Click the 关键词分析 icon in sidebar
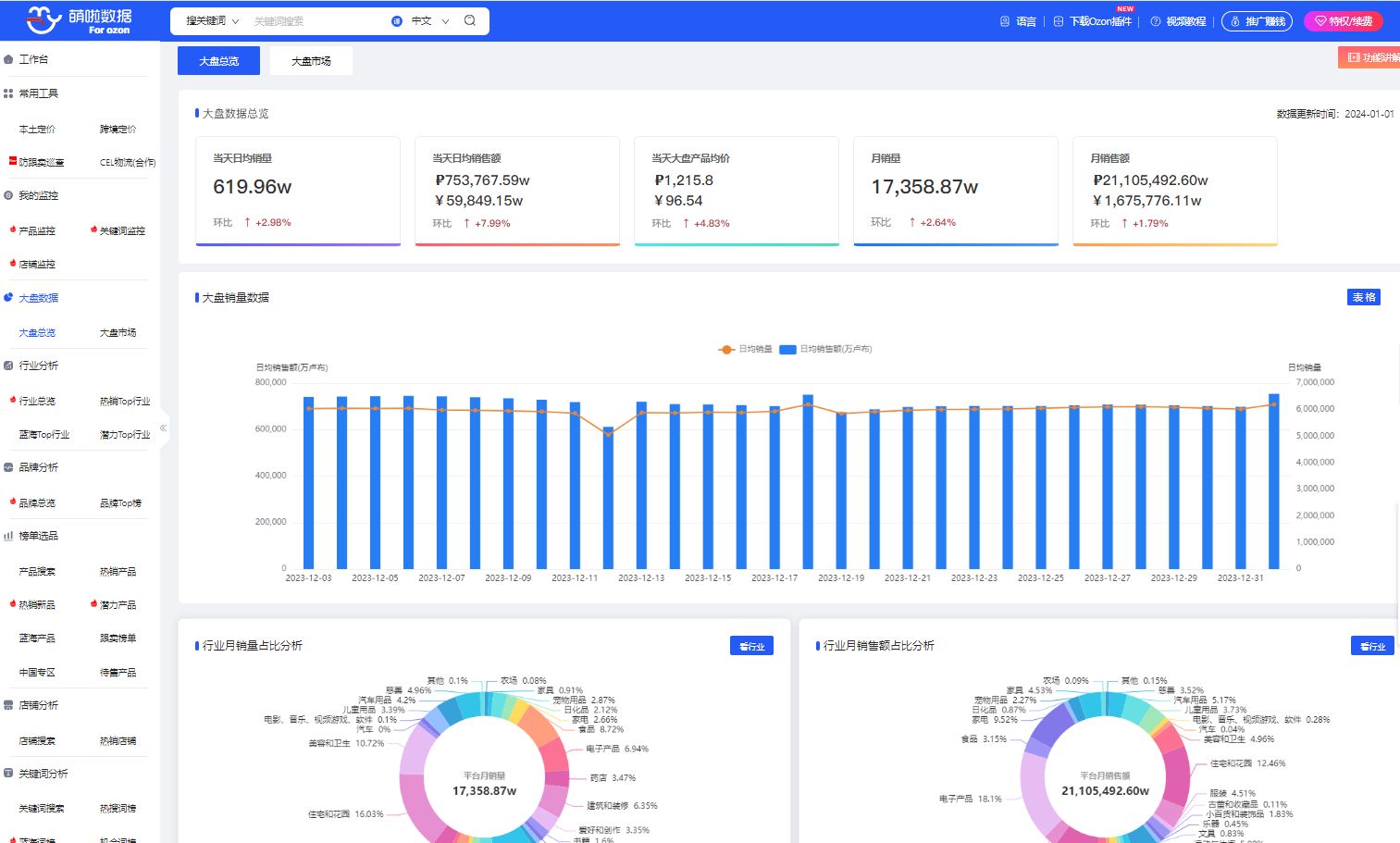1400x843 pixels. click(x=9, y=774)
